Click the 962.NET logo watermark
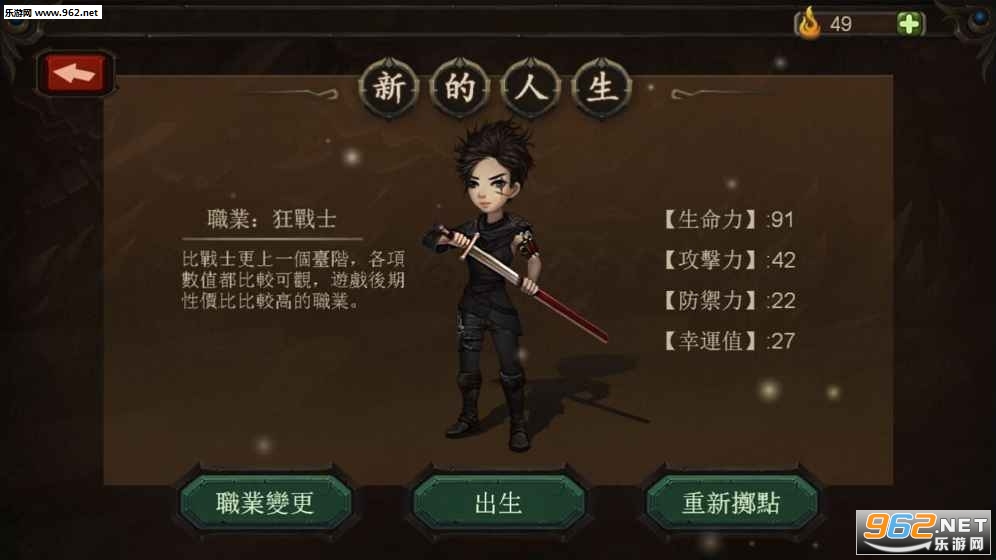This screenshot has height=560, width=996. pyautogui.click(x=924, y=532)
